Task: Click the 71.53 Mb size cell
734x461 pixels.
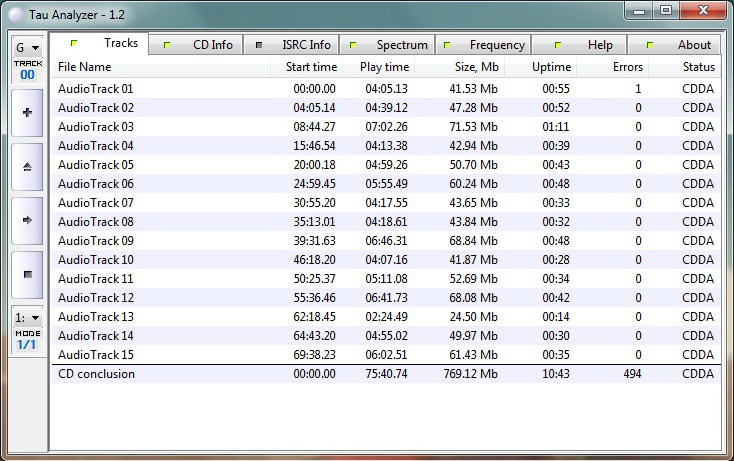Action: (473, 127)
